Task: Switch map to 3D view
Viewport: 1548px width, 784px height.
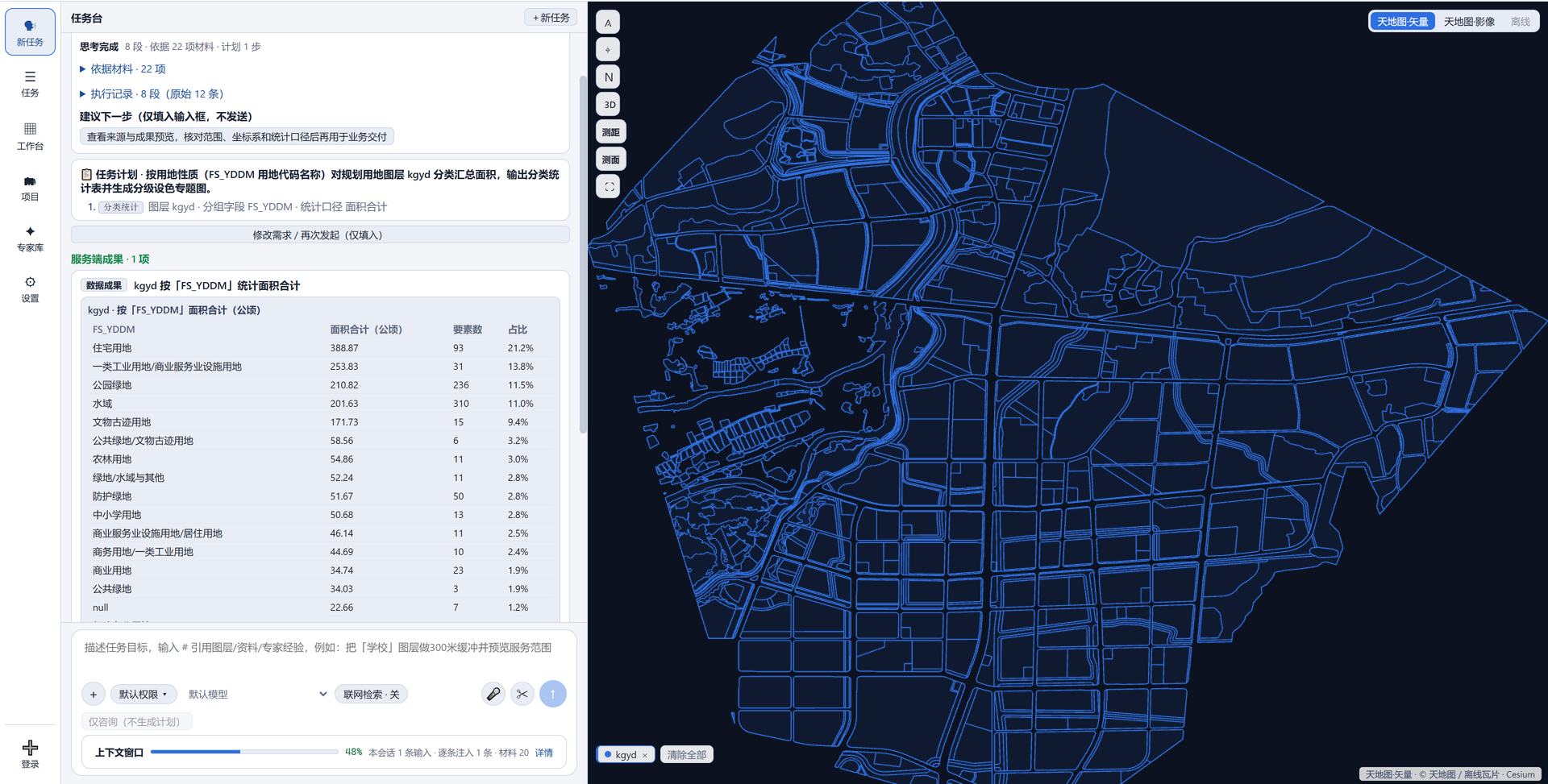Action: point(610,105)
